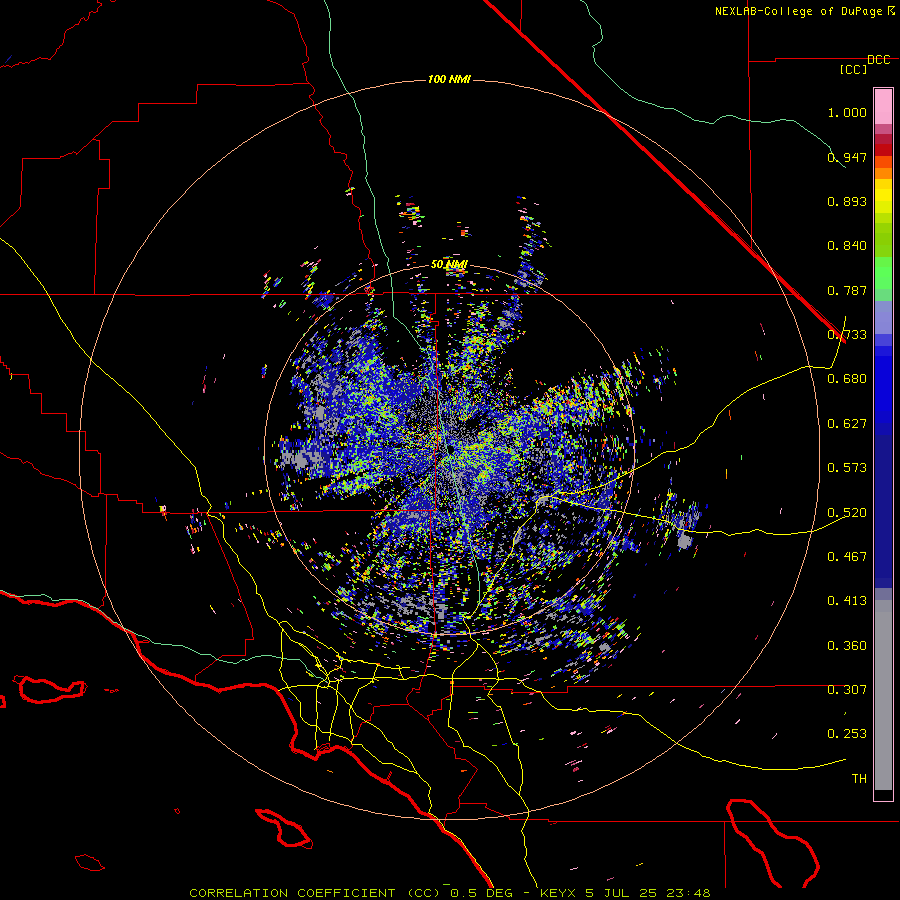
Task: Click the 0.840 legend value
Action: (x=847, y=246)
